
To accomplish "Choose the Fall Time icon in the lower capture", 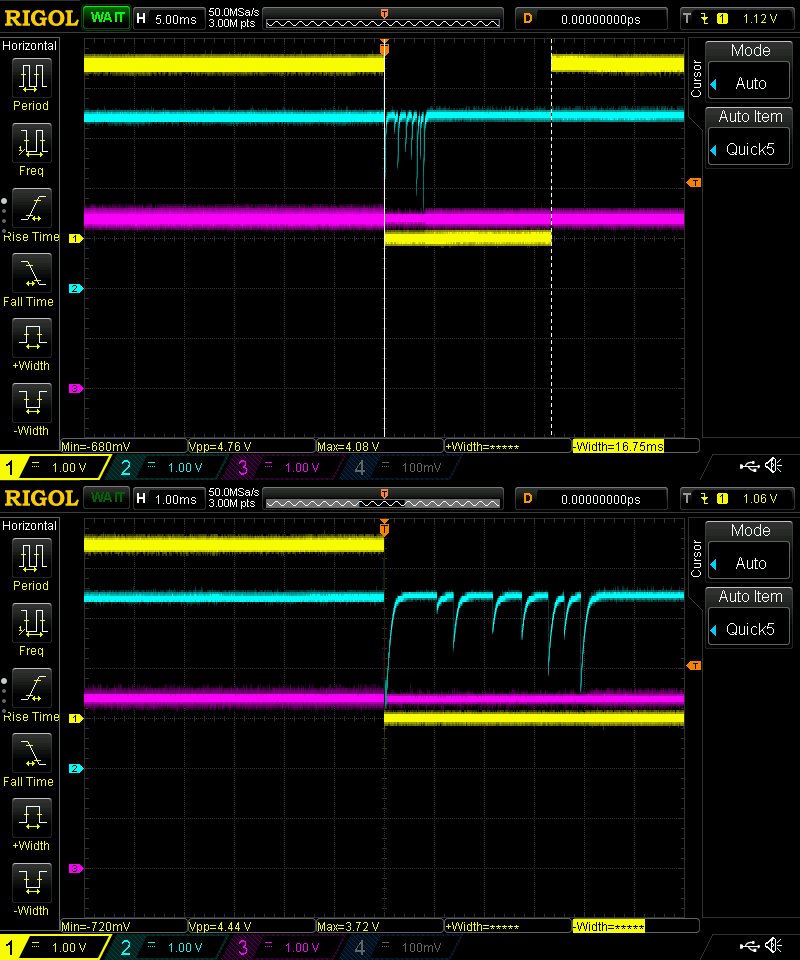I will click(x=32, y=752).
